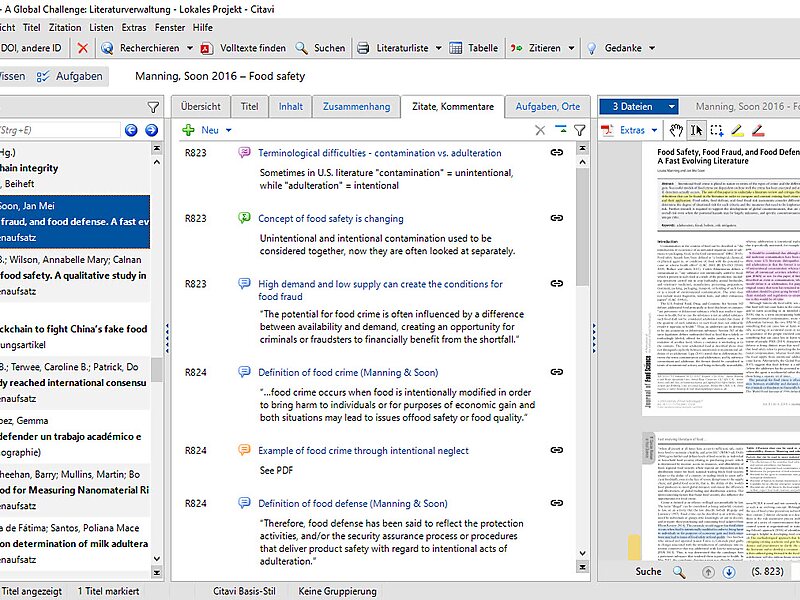Click the title list vertical scrollbar thumb

[x=157, y=369]
